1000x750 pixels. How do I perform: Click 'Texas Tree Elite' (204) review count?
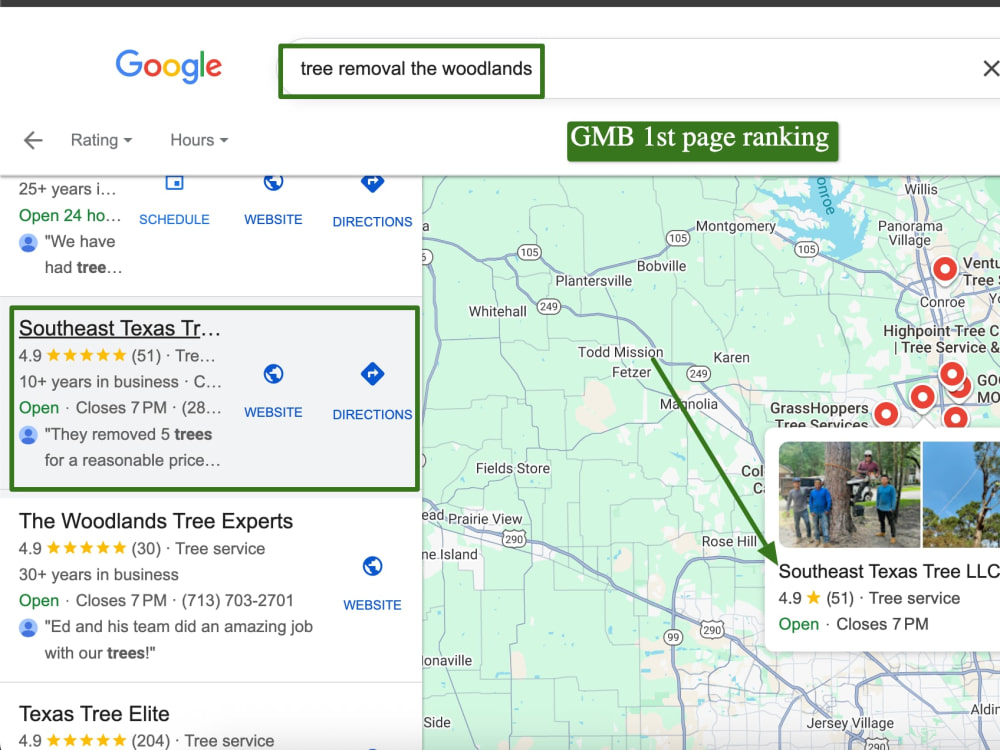pyautogui.click(x=151, y=740)
